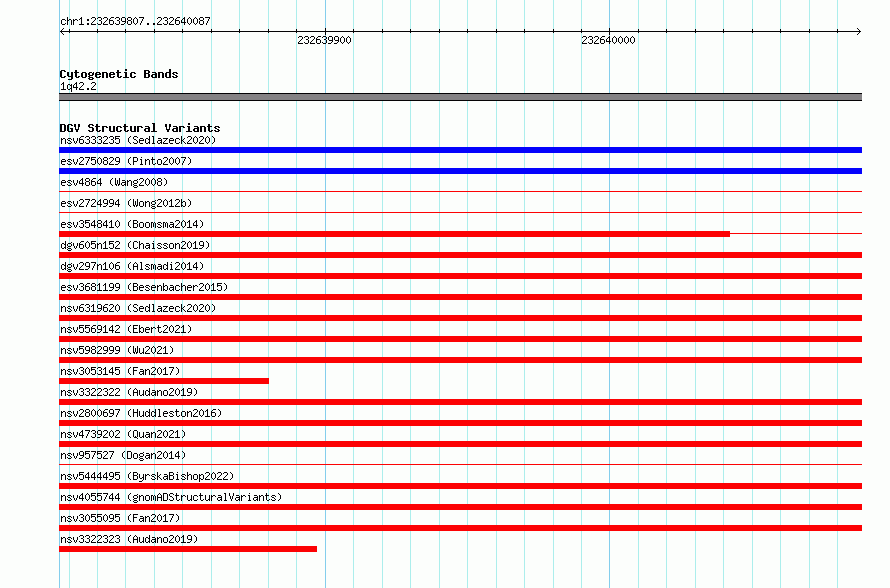Screen dimensions: 890x588
Task: Click the red bar for nsv4739202
Action: click(460, 444)
